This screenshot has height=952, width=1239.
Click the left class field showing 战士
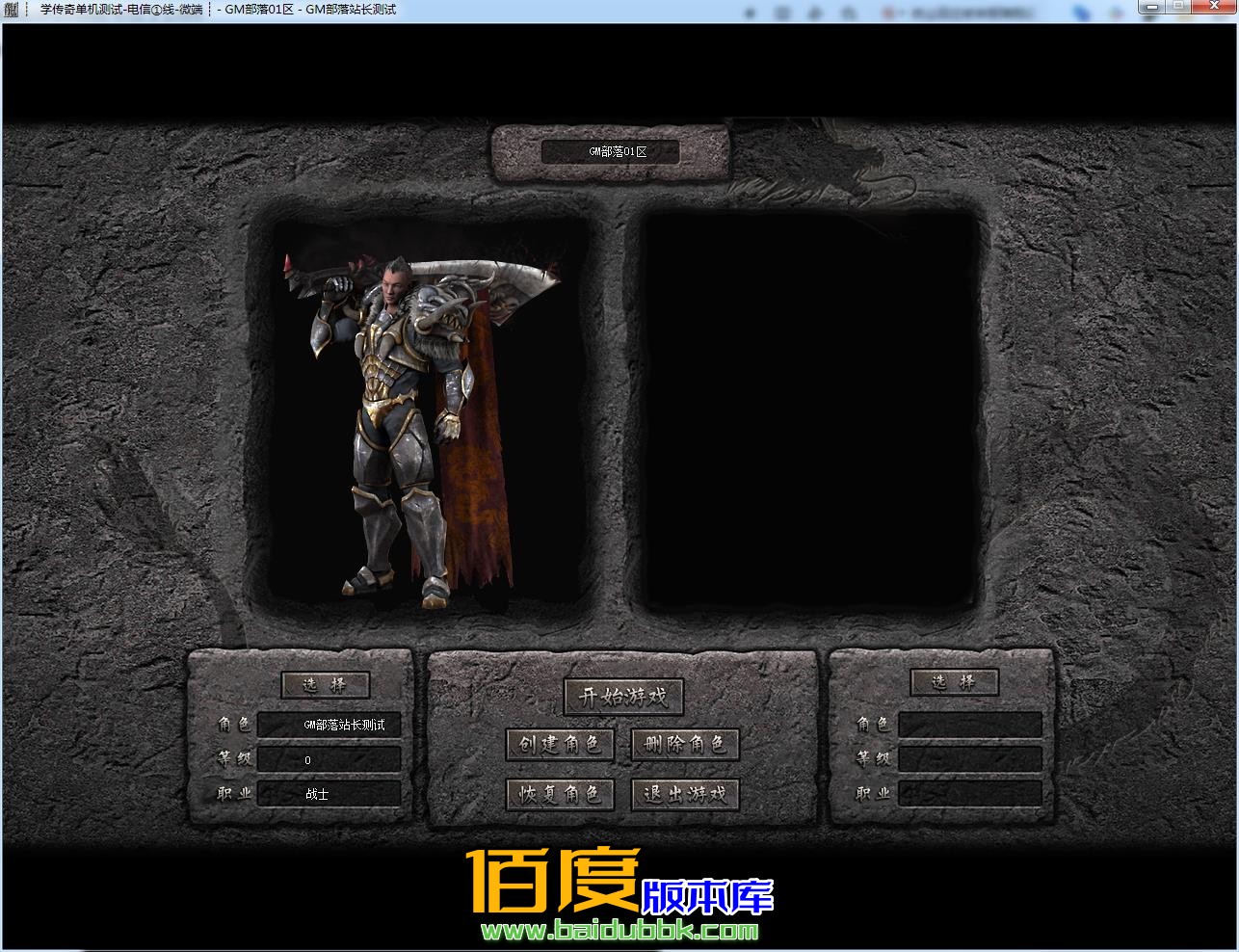[x=330, y=794]
